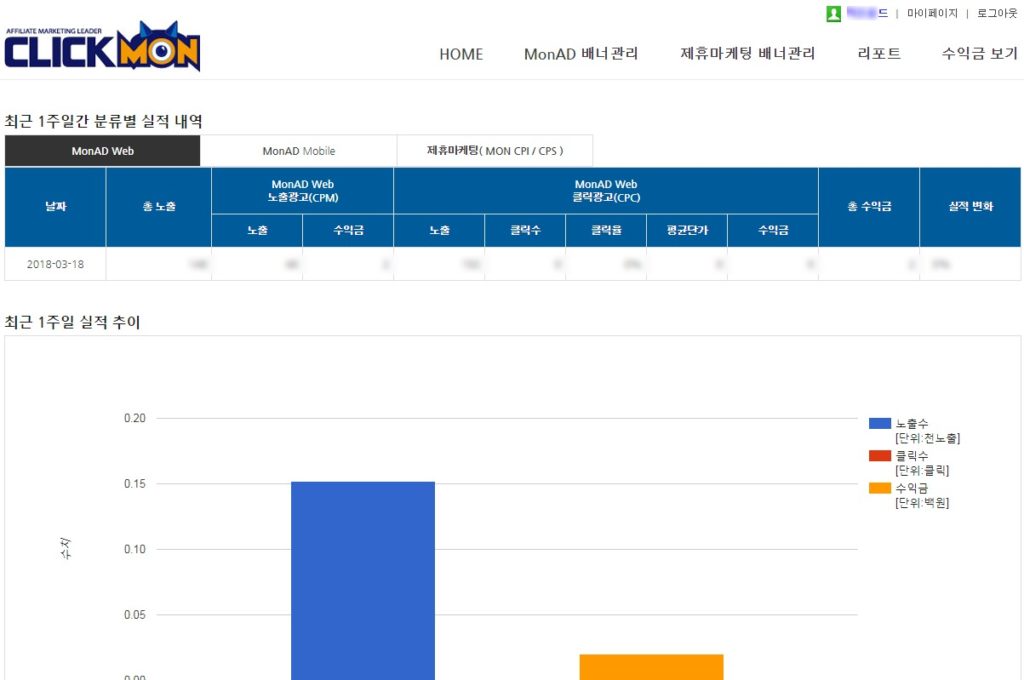Select the MonAD Web tab

tap(103, 151)
